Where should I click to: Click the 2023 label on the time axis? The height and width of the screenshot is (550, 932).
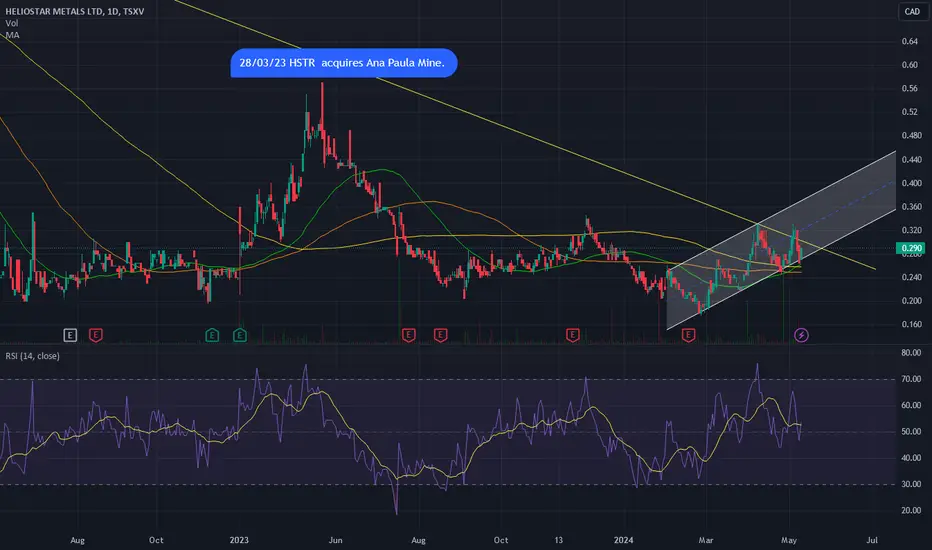[239, 540]
